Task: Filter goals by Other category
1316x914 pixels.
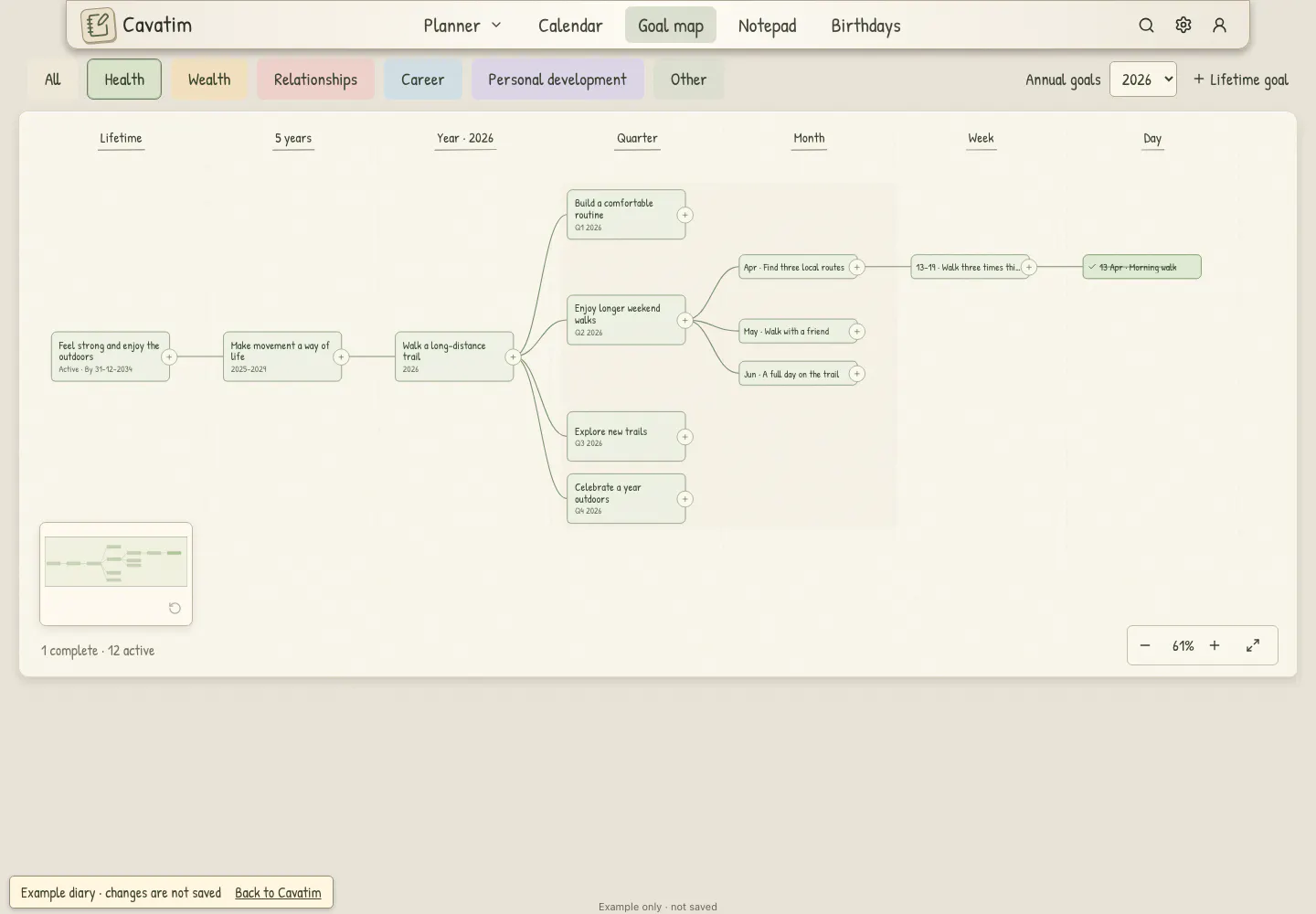Action: pos(688,80)
